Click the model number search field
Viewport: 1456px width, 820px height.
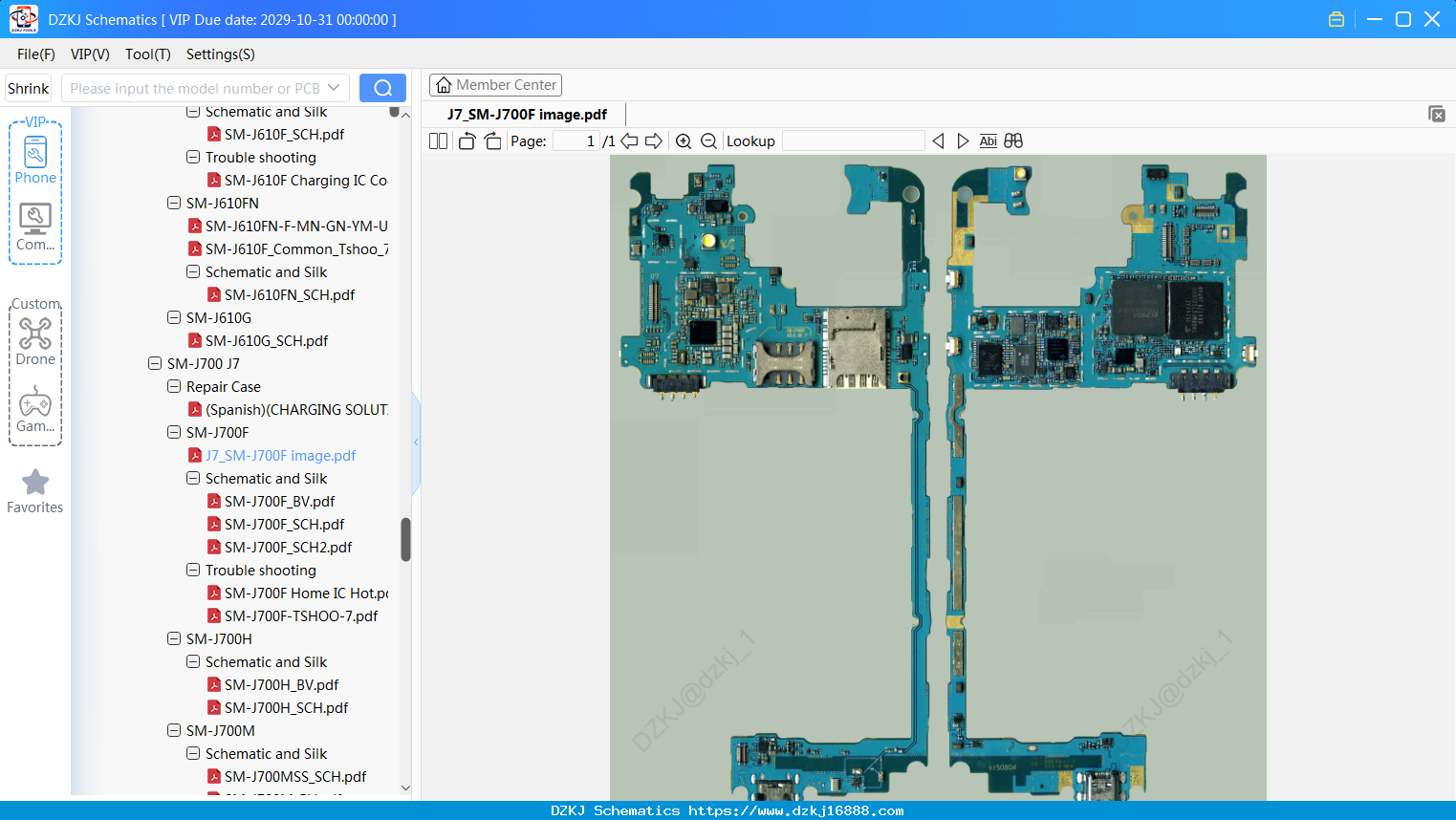(194, 88)
